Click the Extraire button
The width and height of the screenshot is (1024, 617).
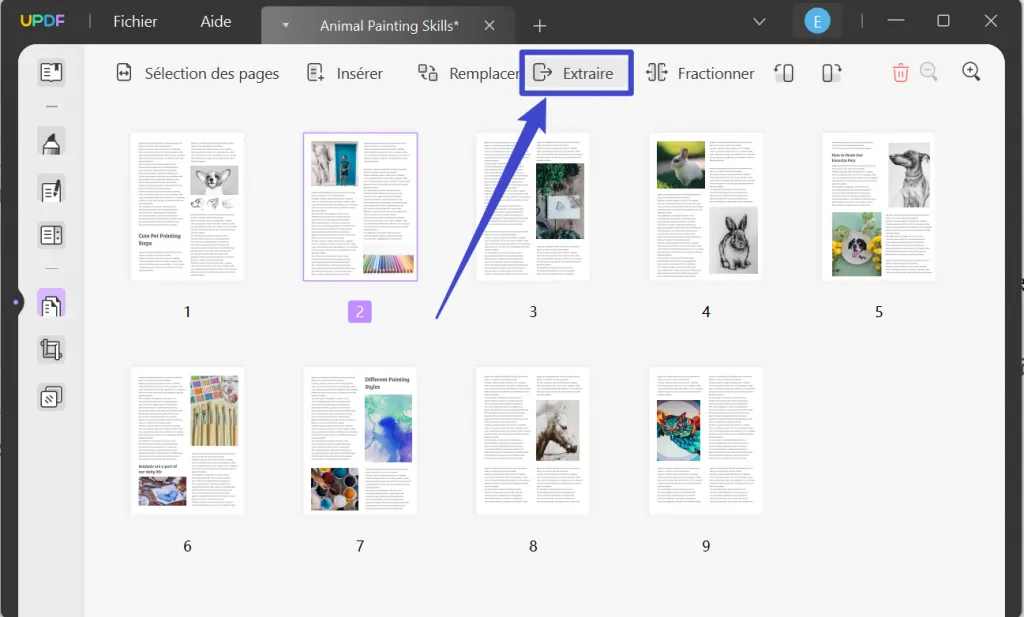[576, 72]
